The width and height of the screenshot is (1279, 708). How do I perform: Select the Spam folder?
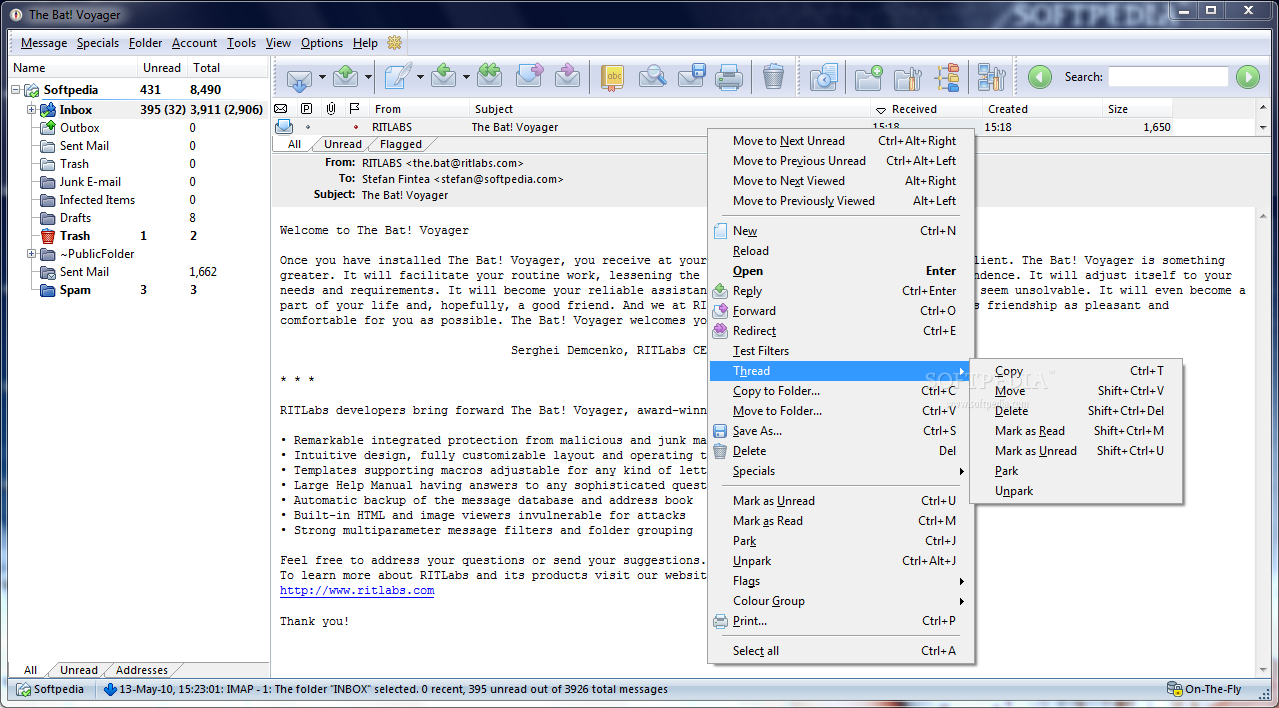pos(75,290)
